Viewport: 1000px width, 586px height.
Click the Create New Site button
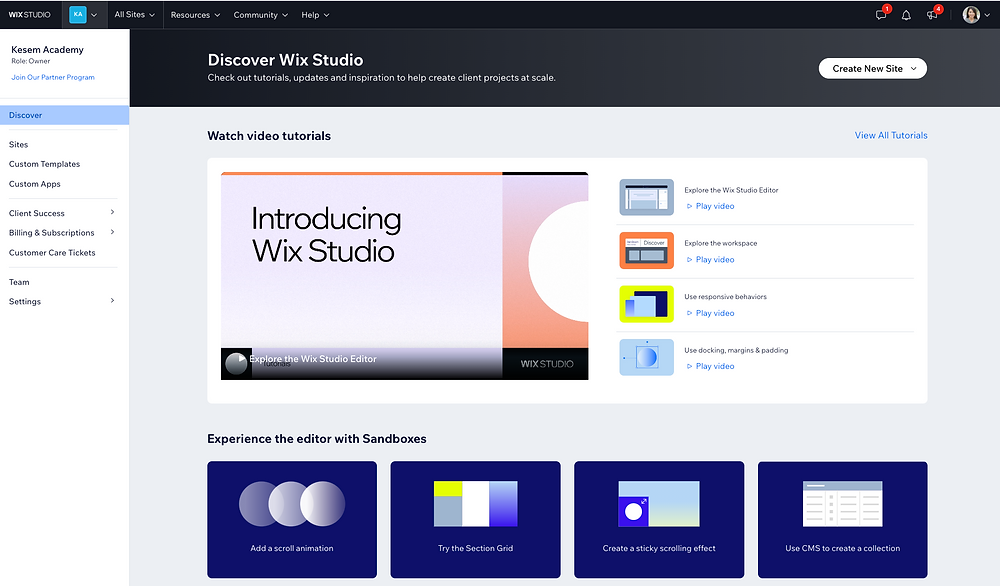(x=872, y=68)
